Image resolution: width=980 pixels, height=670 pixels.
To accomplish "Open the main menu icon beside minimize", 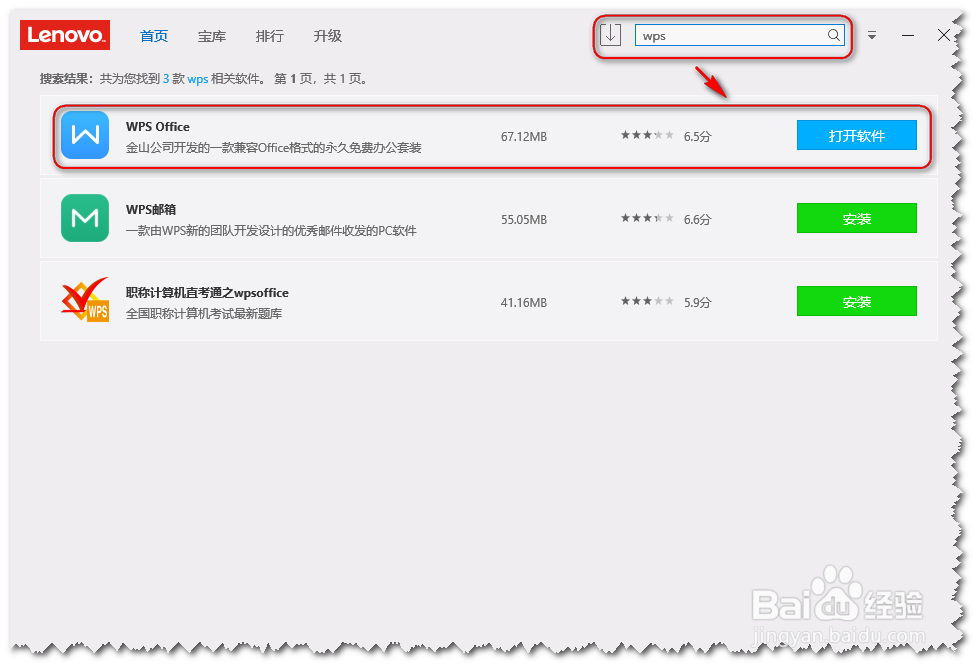I will tap(871, 35).
